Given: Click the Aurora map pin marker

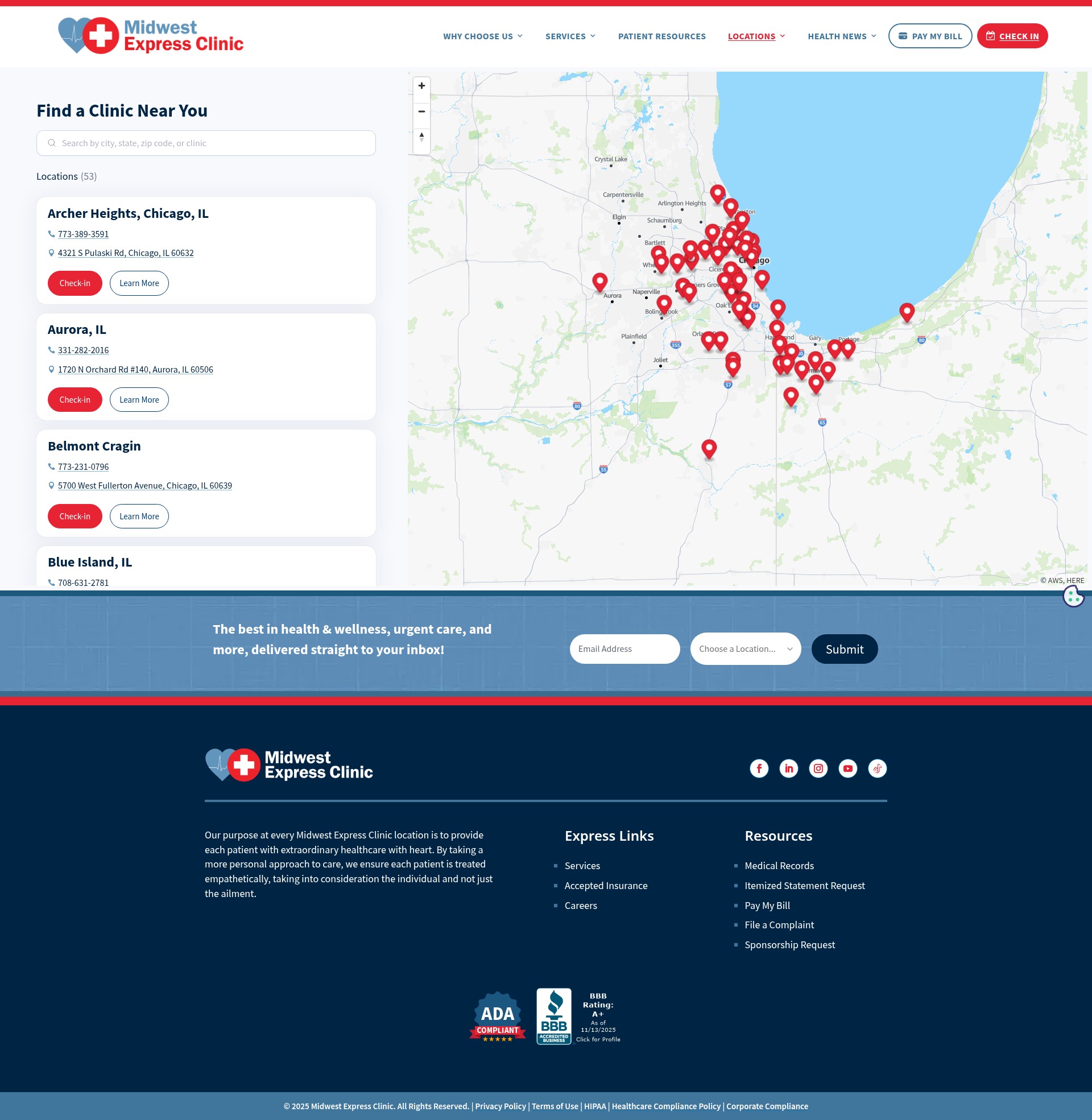Looking at the screenshot, I should 600,282.
